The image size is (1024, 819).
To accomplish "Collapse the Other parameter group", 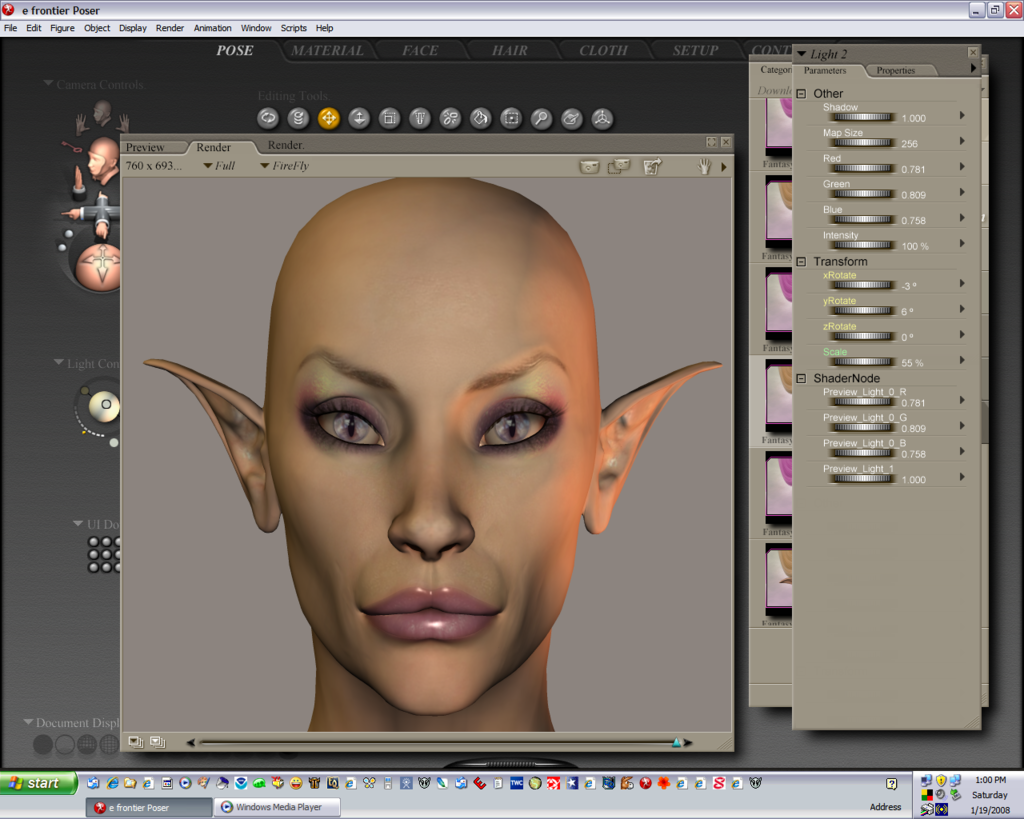I will coord(801,94).
